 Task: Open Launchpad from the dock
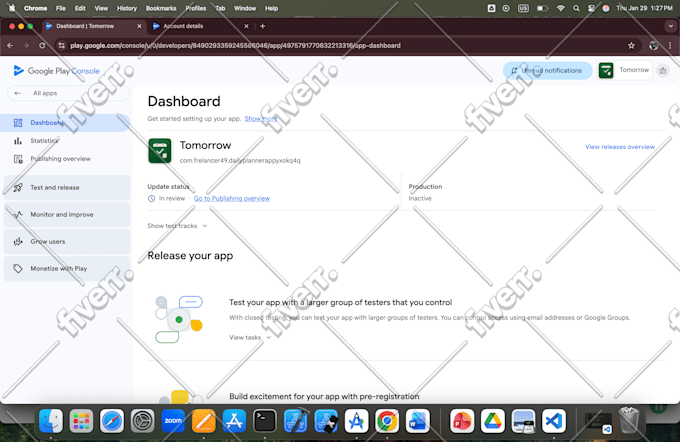tap(81, 421)
